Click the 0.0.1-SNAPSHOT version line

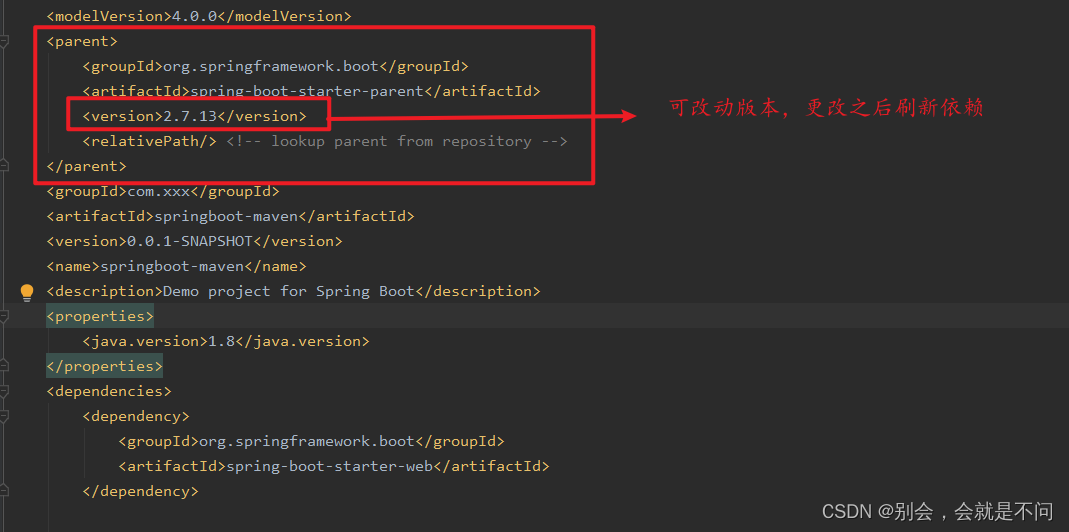coord(194,241)
